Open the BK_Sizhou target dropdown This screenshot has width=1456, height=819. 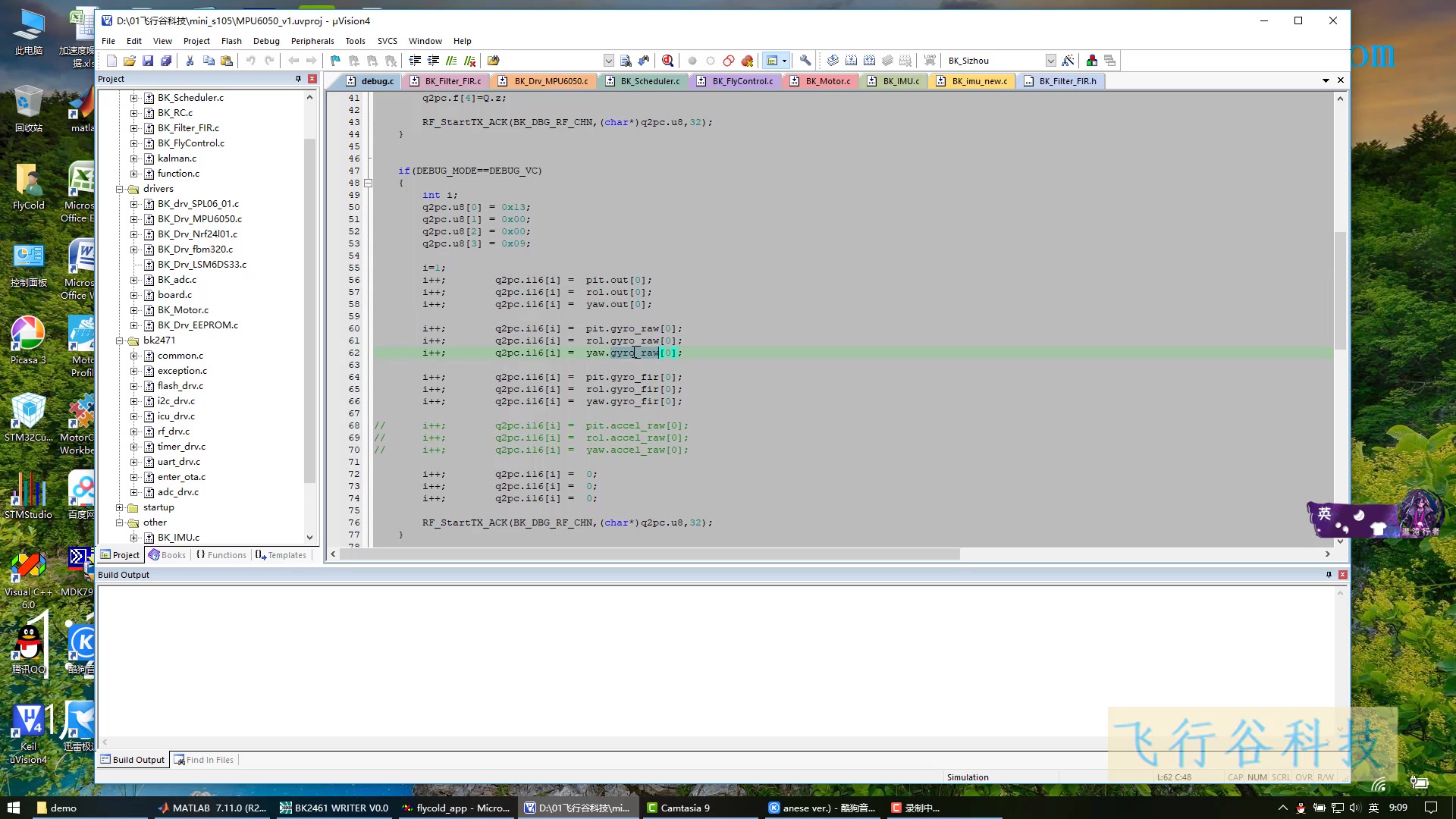(x=1050, y=61)
